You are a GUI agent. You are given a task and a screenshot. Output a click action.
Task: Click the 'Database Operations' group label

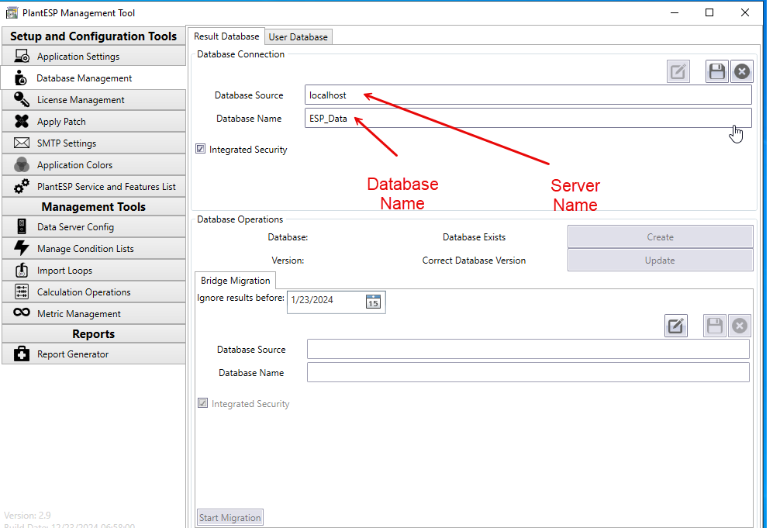[x=240, y=219]
